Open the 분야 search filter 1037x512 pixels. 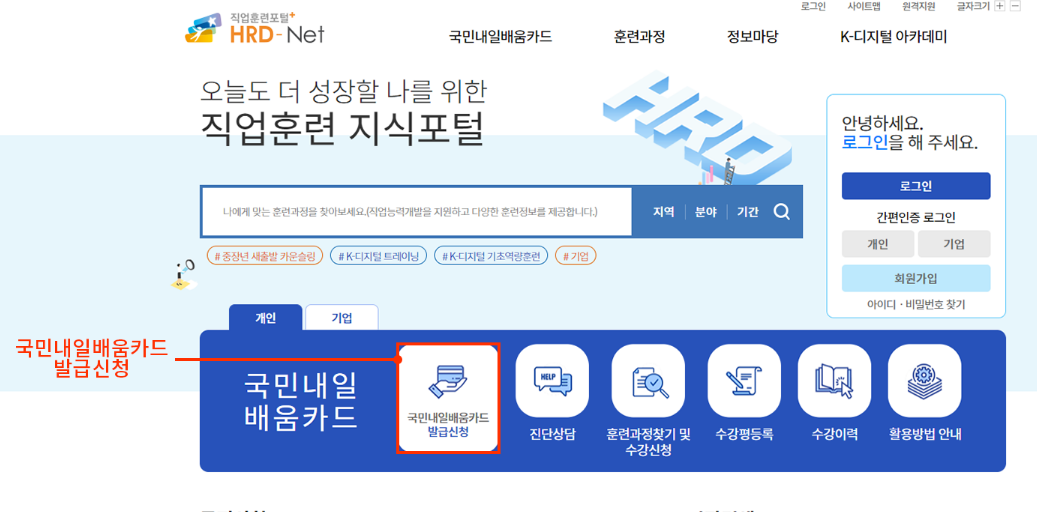coord(706,212)
